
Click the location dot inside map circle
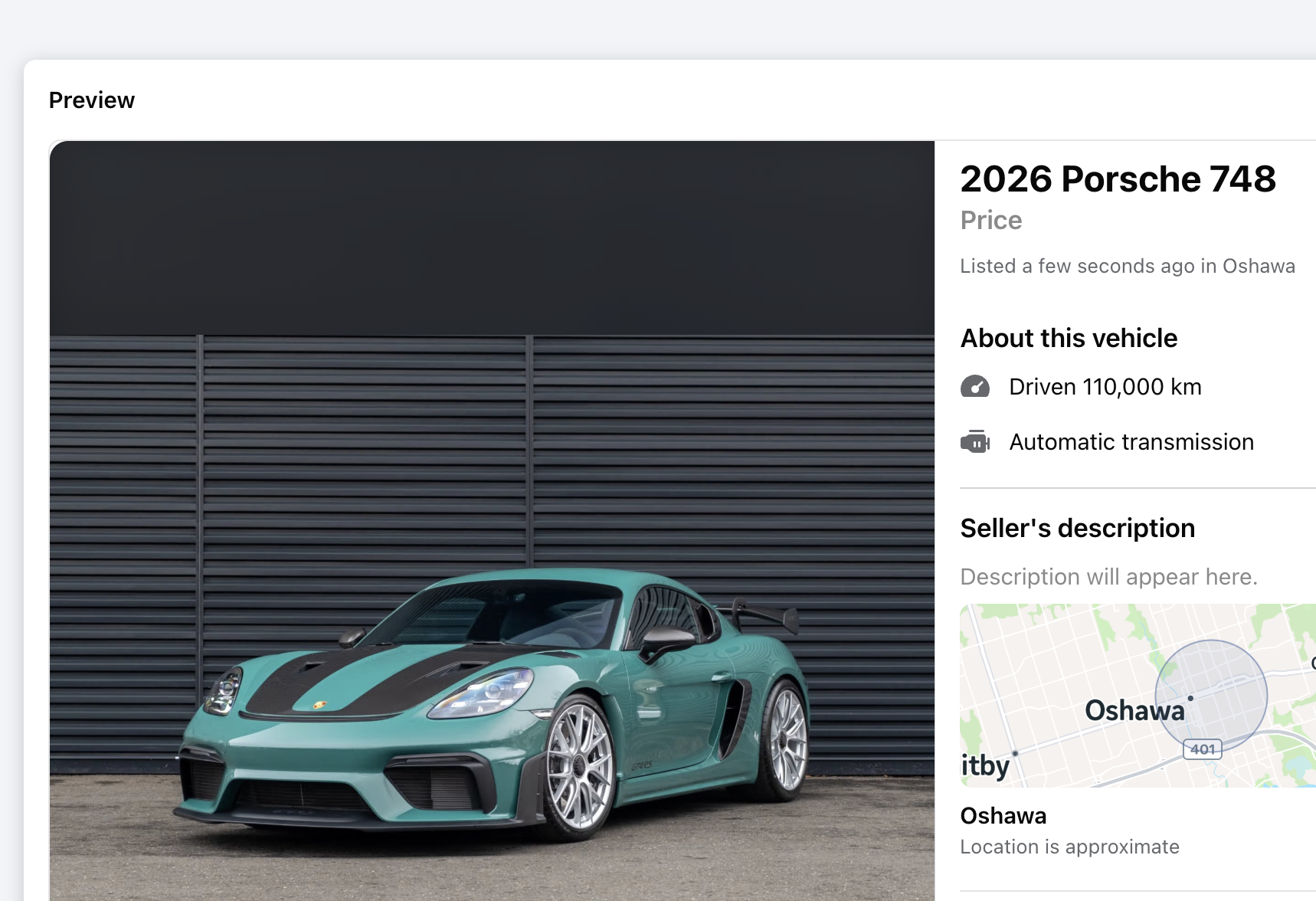click(1190, 698)
